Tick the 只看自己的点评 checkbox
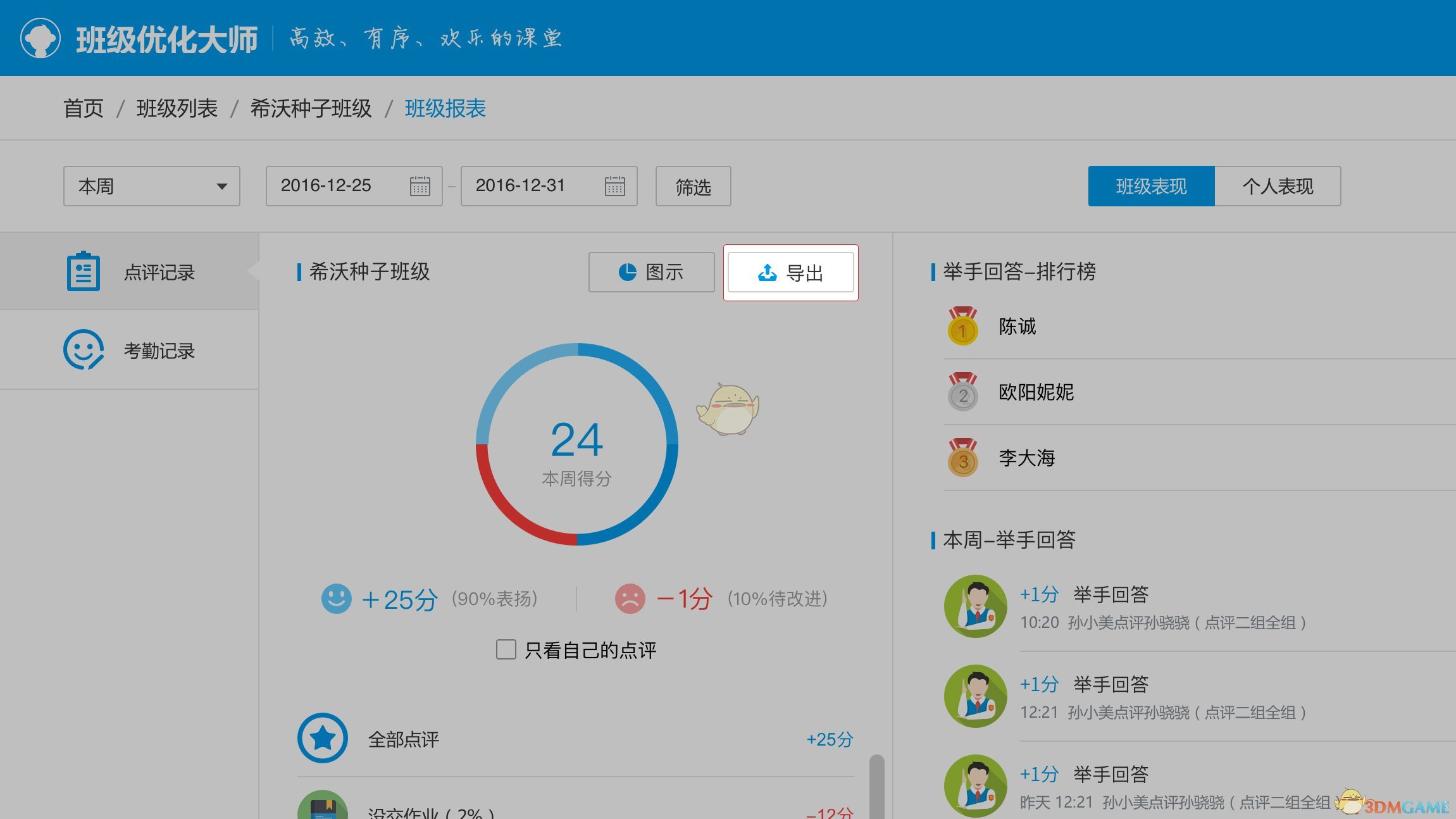 coord(506,649)
